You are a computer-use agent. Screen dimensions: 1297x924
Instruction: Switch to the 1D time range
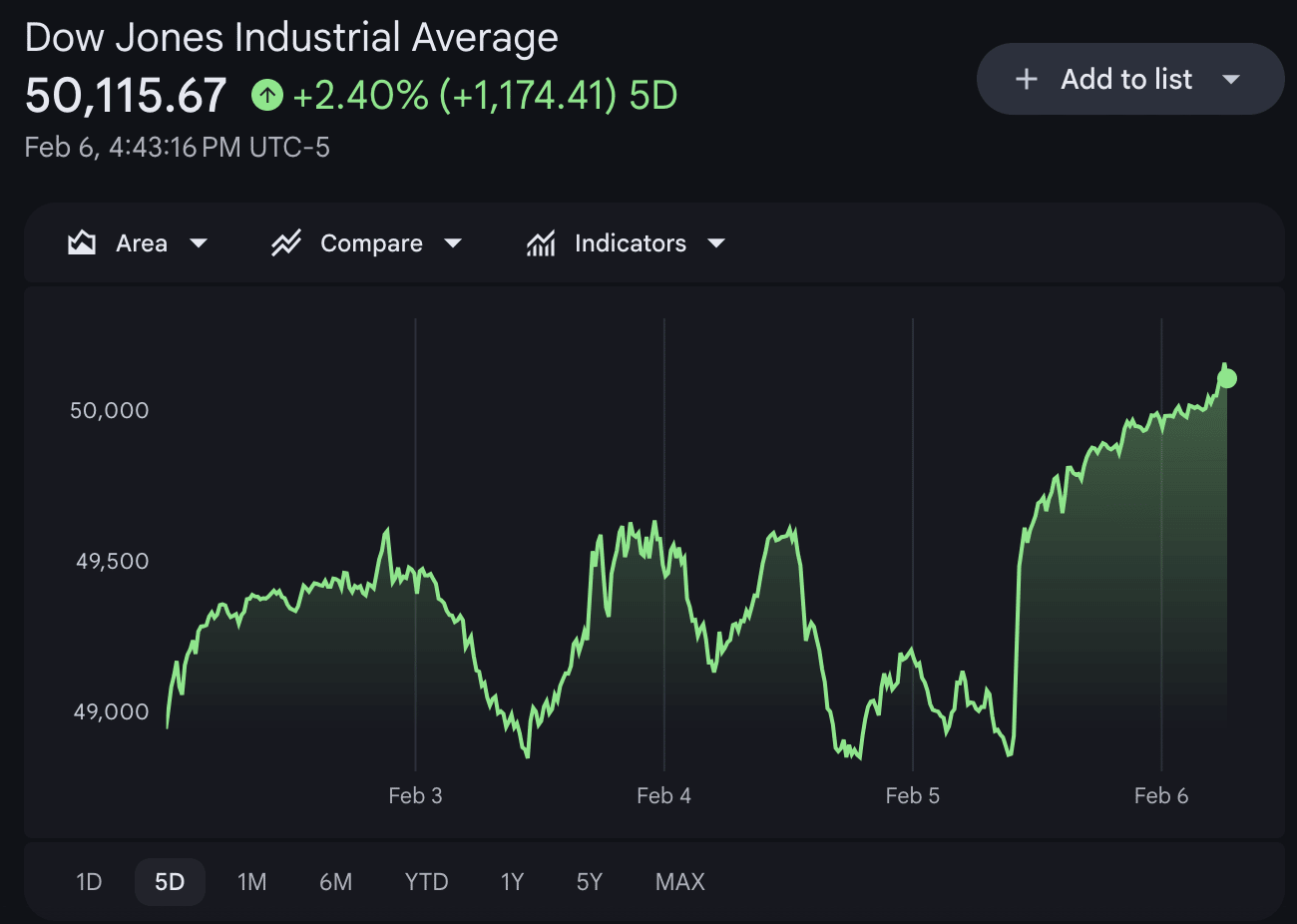tap(89, 882)
